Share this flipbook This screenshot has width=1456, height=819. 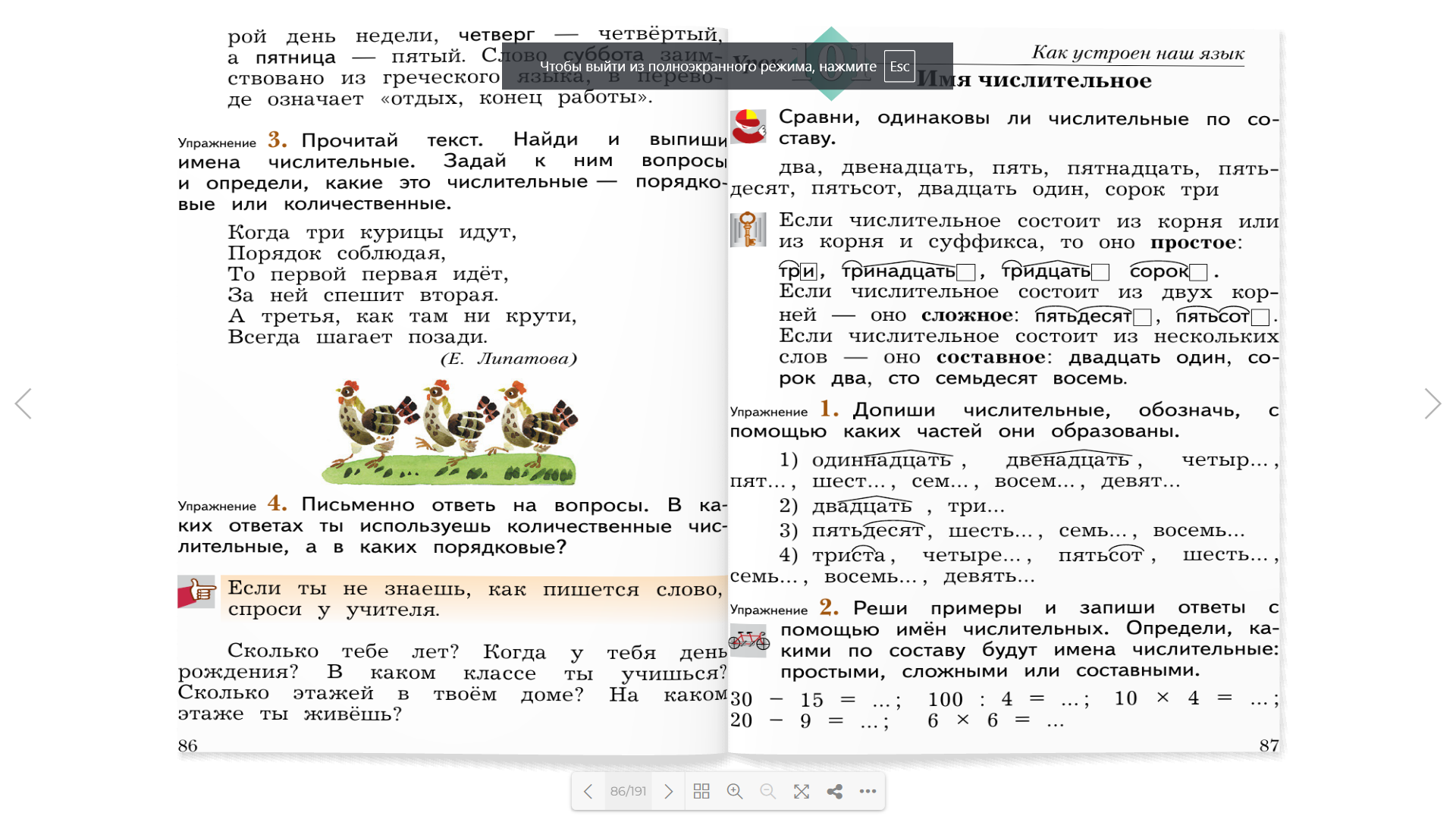[835, 792]
